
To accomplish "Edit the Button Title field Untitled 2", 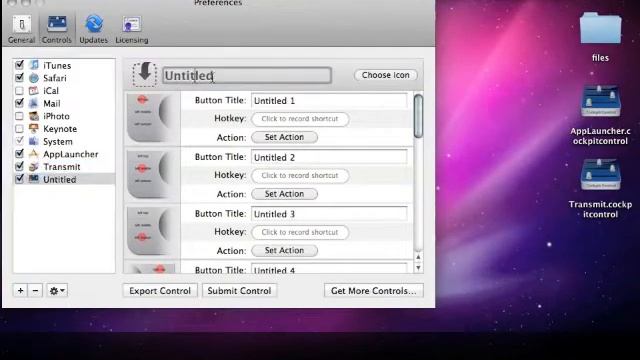I will (x=329, y=158).
